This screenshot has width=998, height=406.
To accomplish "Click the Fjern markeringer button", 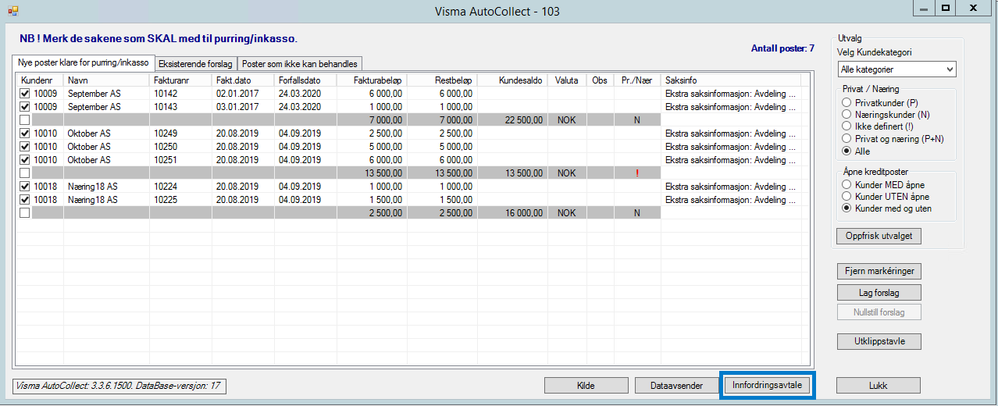I will [x=878, y=271].
